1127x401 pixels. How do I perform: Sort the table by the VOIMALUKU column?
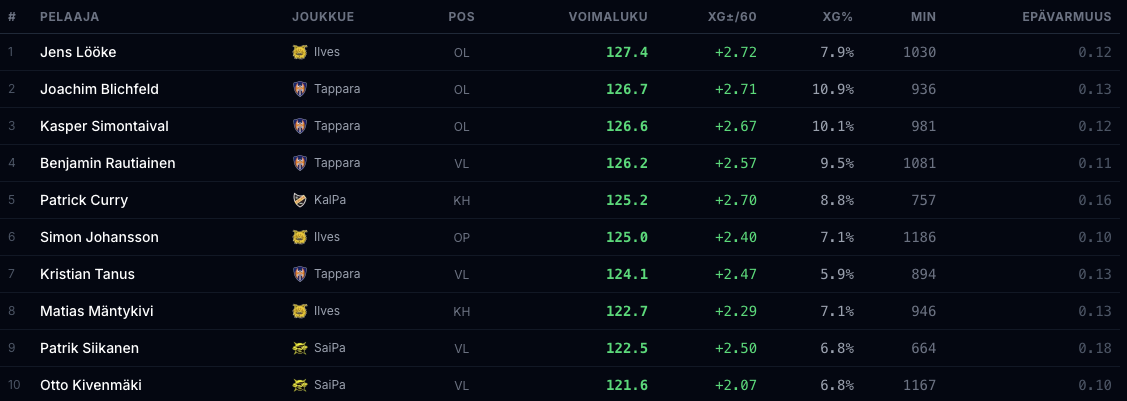coord(607,17)
